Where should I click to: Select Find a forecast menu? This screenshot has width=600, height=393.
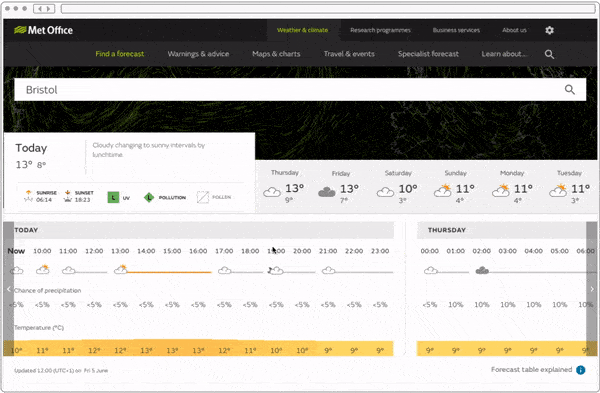120,54
